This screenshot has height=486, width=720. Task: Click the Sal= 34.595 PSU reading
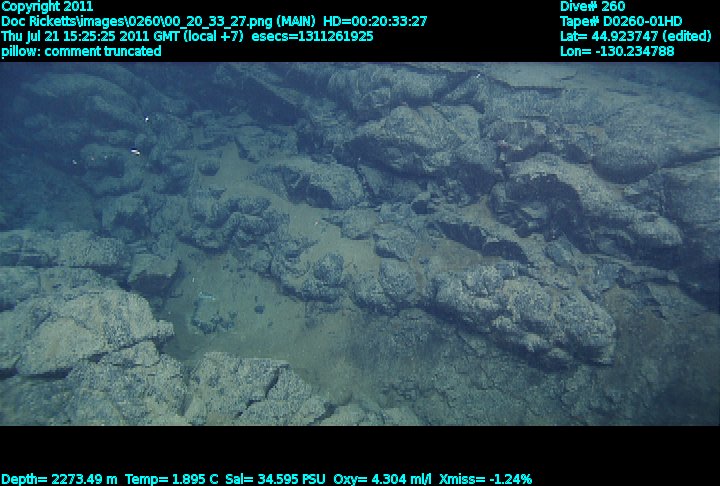click(269, 478)
